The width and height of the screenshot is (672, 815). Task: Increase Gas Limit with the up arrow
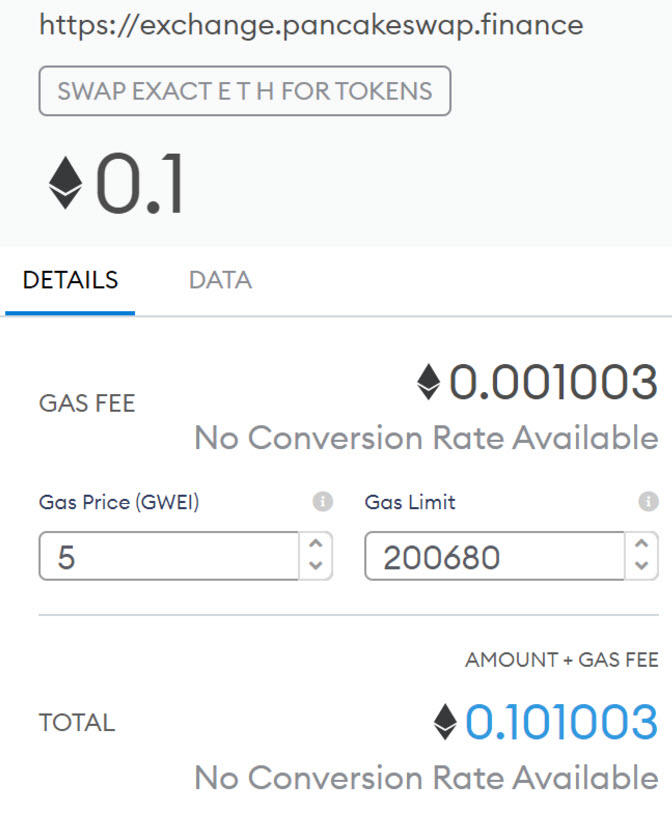(x=641, y=545)
